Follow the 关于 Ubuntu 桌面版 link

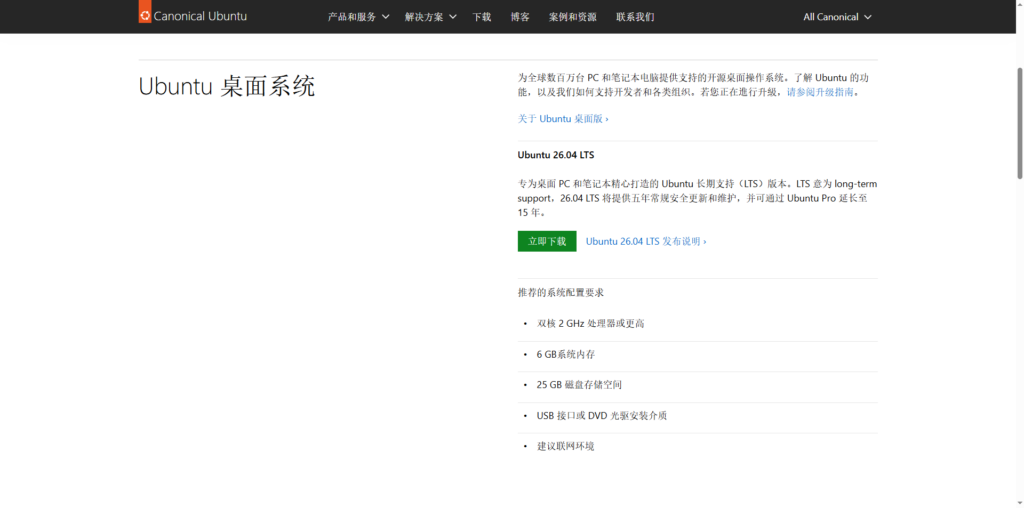click(x=564, y=119)
